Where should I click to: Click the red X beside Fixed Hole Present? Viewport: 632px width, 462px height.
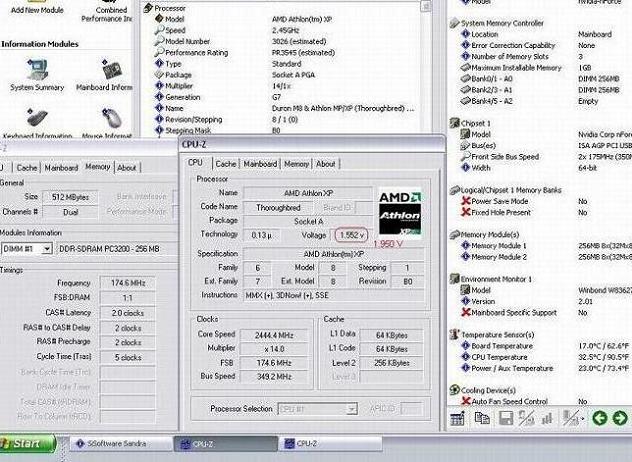[x=466, y=212]
